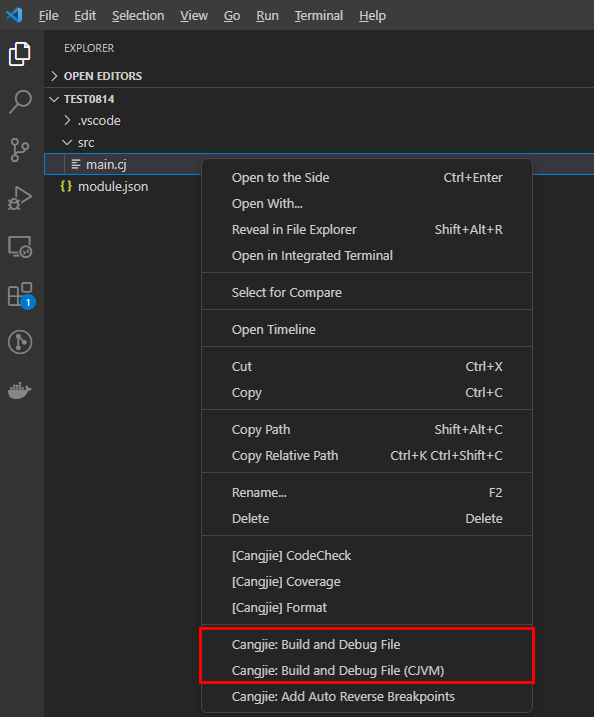Run [Cangjie] Coverage

367,582
